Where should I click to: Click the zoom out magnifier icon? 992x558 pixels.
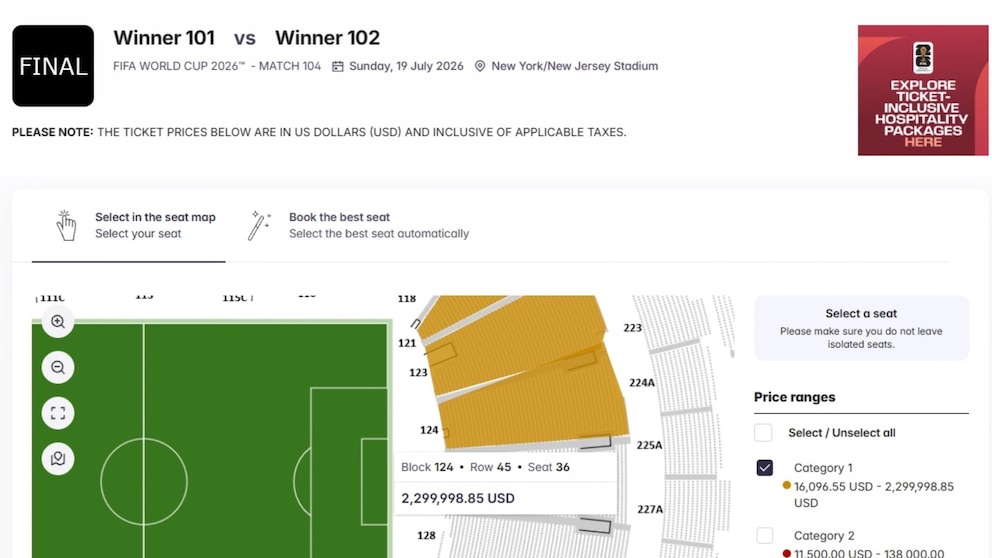(x=58, y=367)
